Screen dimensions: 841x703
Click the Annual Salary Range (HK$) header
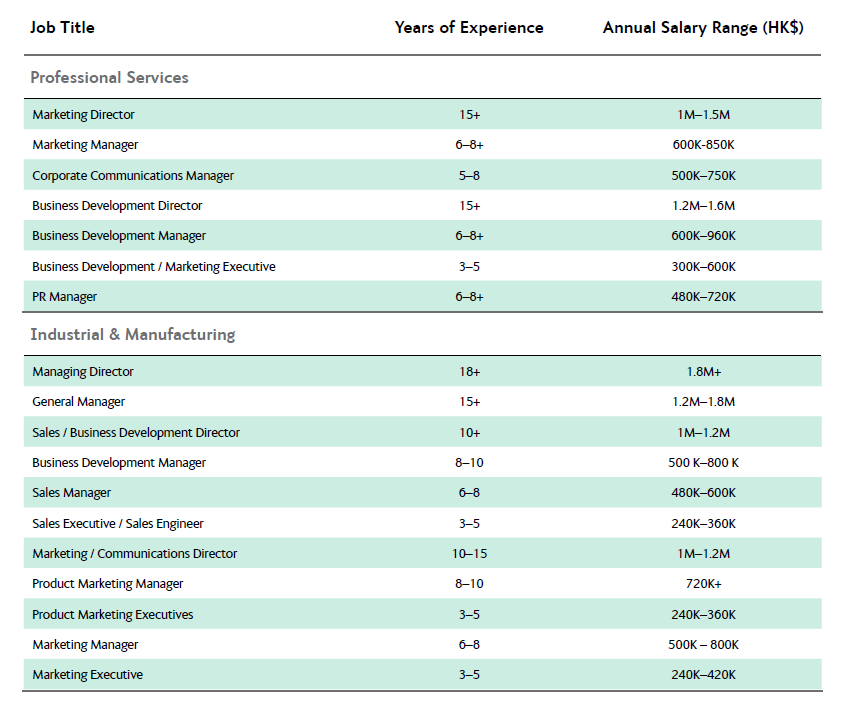click(x=703, y=27)
